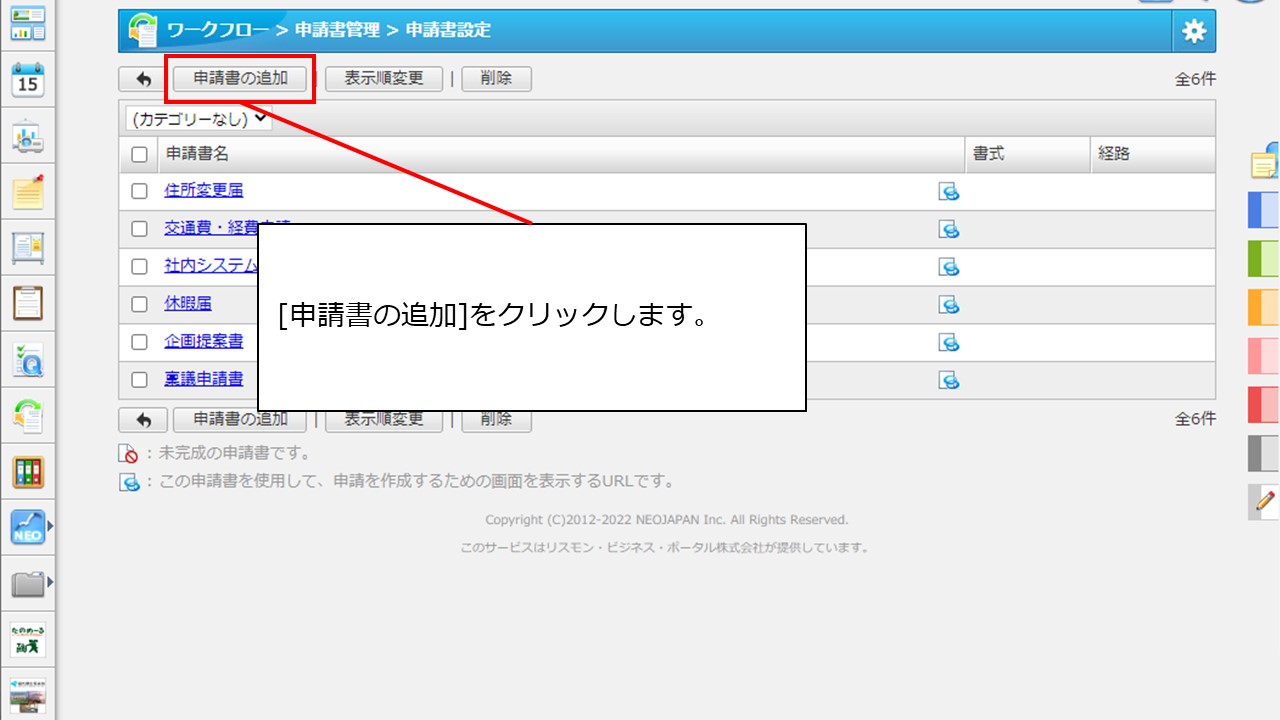Check the box for 稟議申請書
This screenshot has height=720, width=1280.
click(140, 380)
